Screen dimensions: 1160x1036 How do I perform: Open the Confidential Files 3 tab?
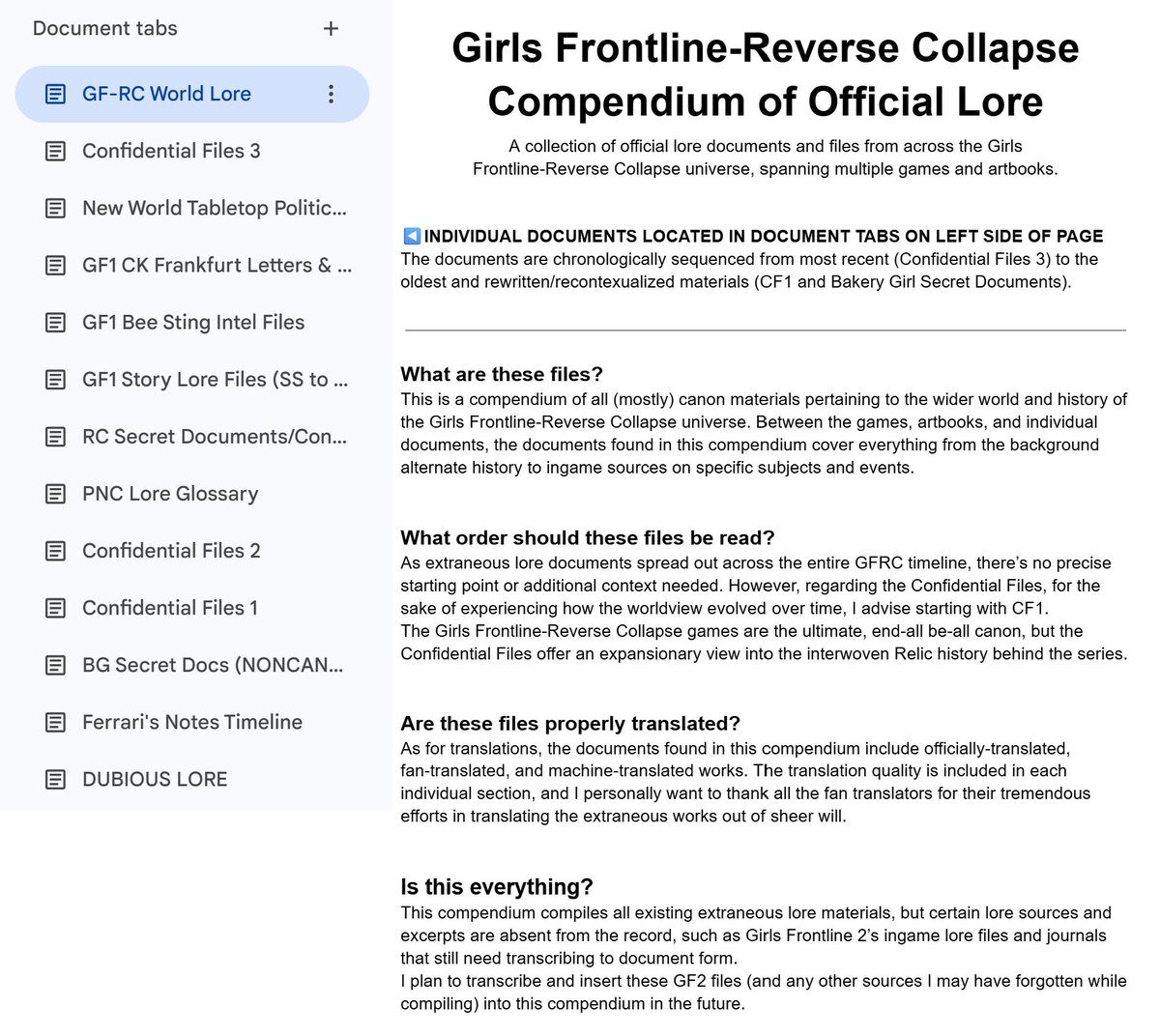[191, 151]
